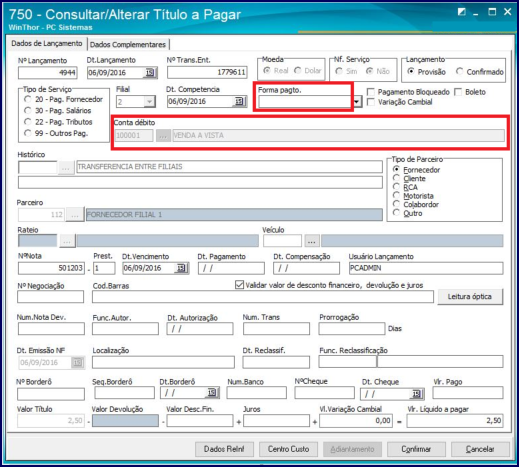Image resolution: width=519 pixels, height=467 pixels.
Task: Open the Dt. Cheque calendar picker
Action: 416,394
